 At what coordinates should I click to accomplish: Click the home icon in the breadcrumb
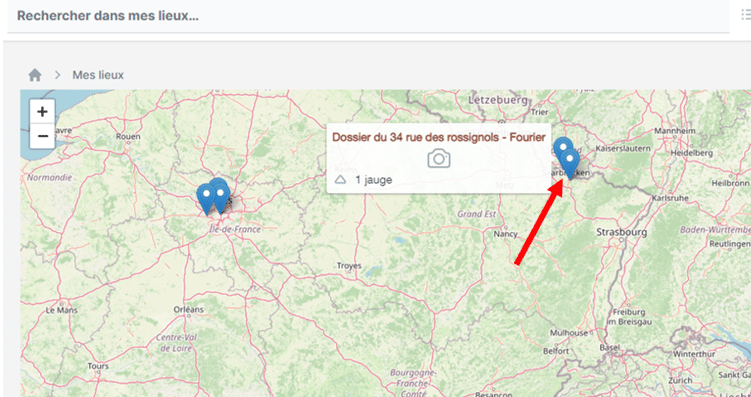point(35,75)
